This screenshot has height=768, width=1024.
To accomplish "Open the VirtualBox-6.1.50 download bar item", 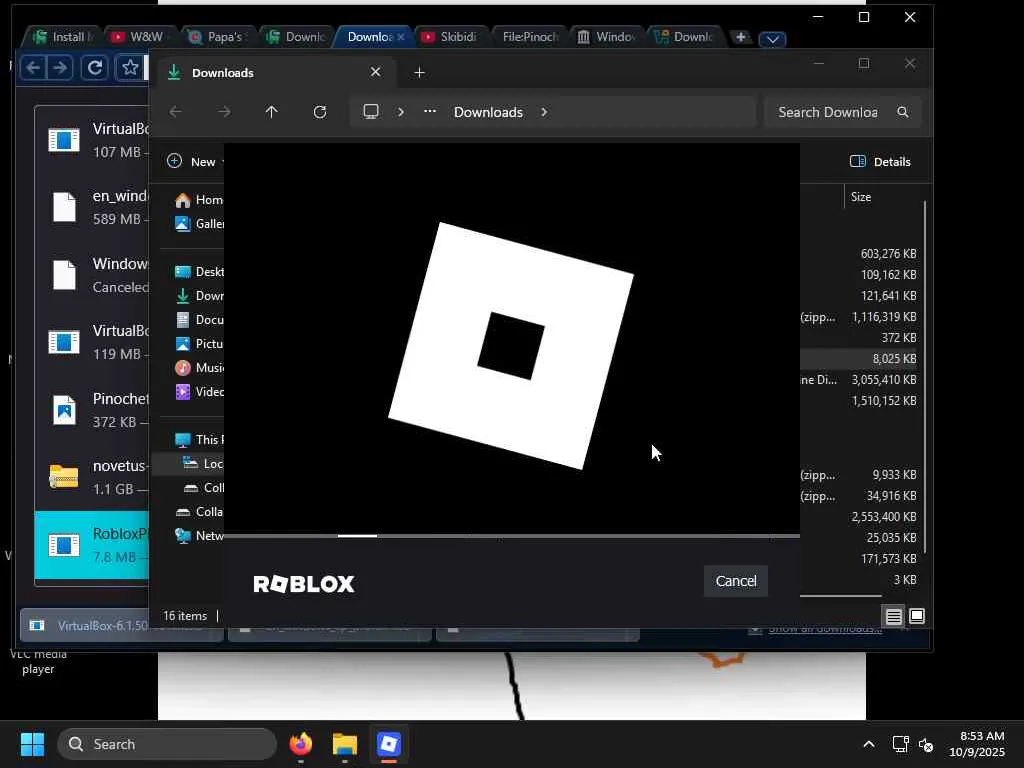I will click(x=122, y=626).
